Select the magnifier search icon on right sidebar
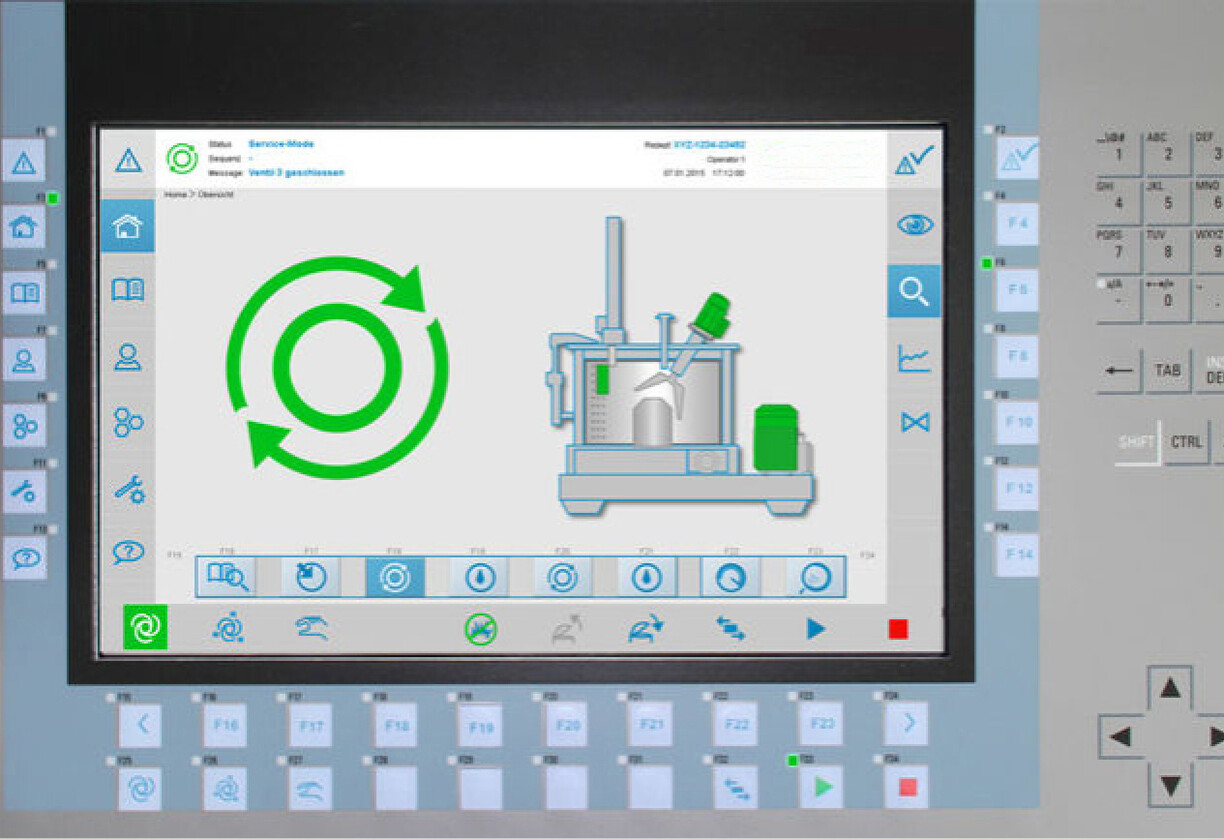This screenshot has width=1224, height=839. coord(914,291)
